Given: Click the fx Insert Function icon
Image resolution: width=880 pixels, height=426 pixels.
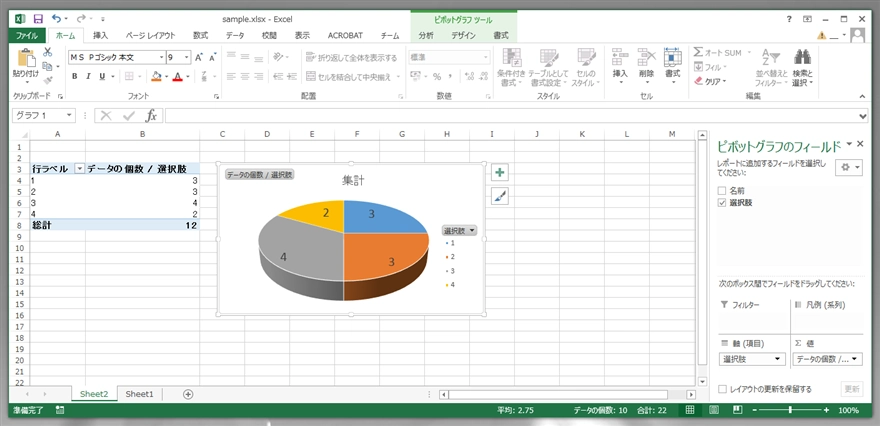Looking at the screenshot, I should (x=151, y=116).
